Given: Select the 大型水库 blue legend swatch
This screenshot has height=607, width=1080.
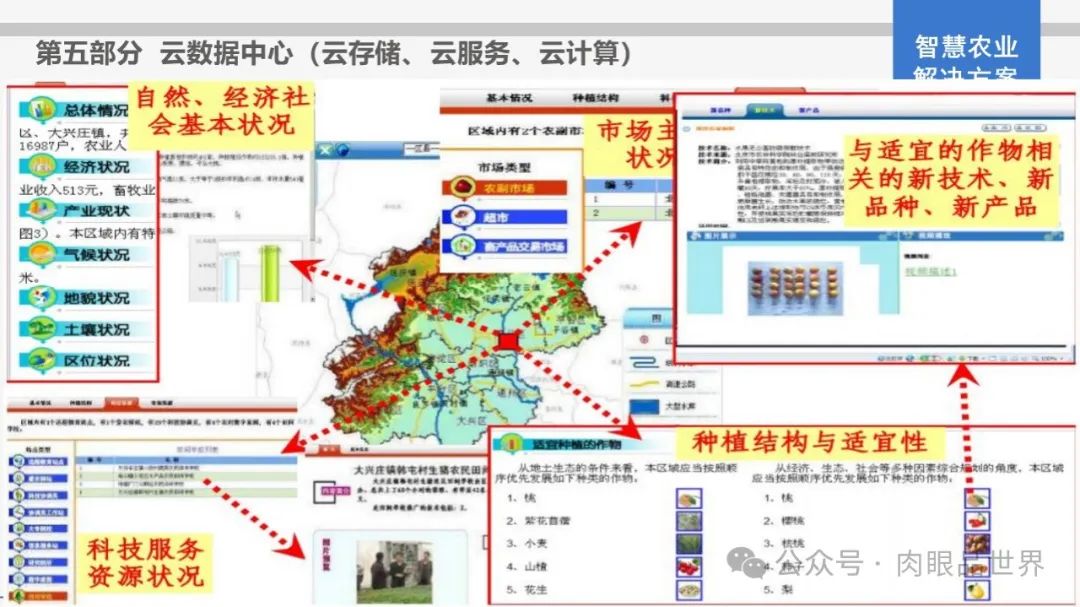Looking at the screenshot, I should [x=645, y=407].
